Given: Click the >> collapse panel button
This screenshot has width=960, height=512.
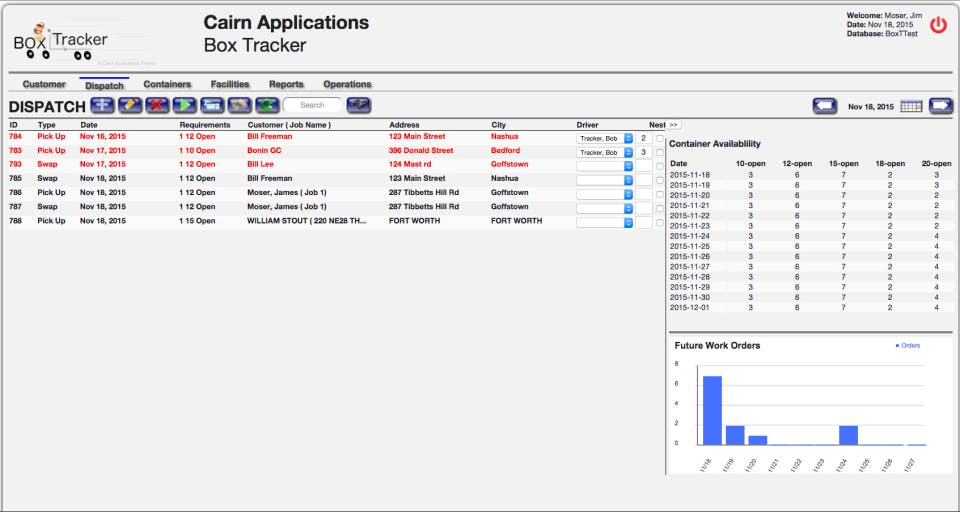Looking at the screenshot, I should (x=674, y=125).
